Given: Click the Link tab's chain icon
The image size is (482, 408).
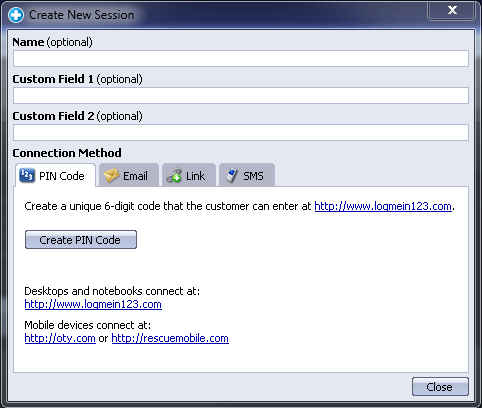Looking at the screenshot, I should [x=174, y=175].
